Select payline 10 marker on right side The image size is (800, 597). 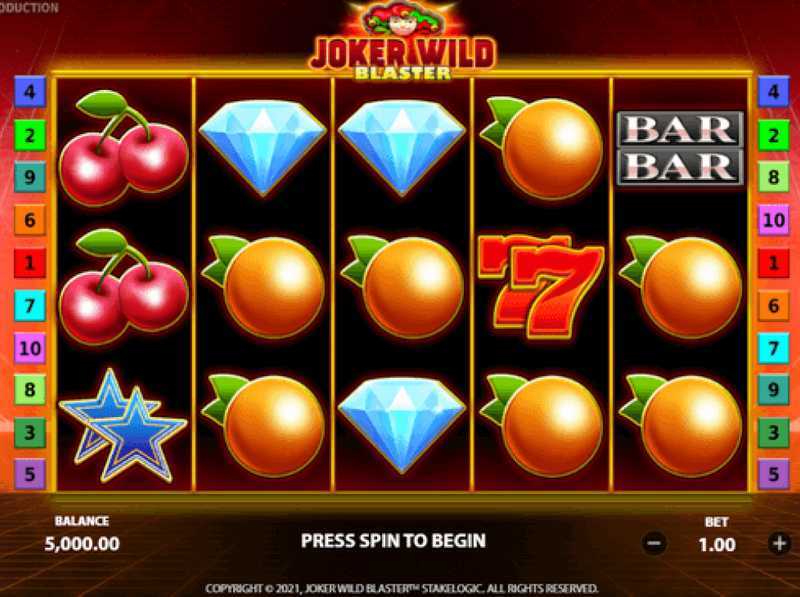(773, 220)
